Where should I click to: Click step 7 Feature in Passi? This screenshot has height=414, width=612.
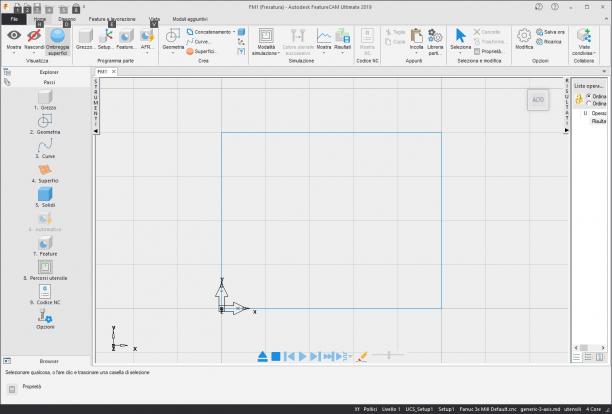click(45, 246)
